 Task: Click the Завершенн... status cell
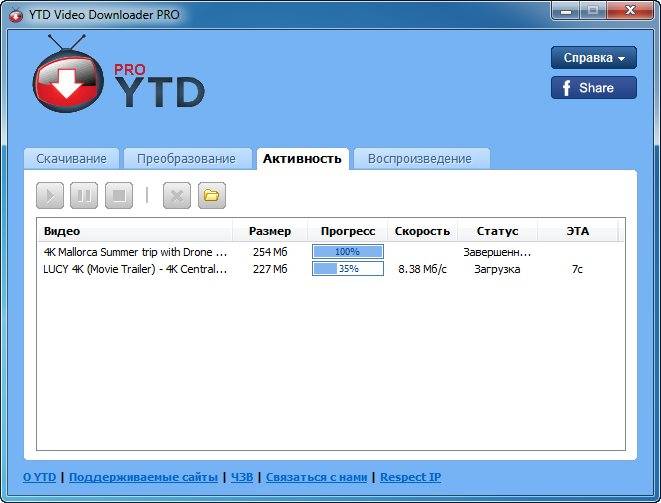click(497, 252)
